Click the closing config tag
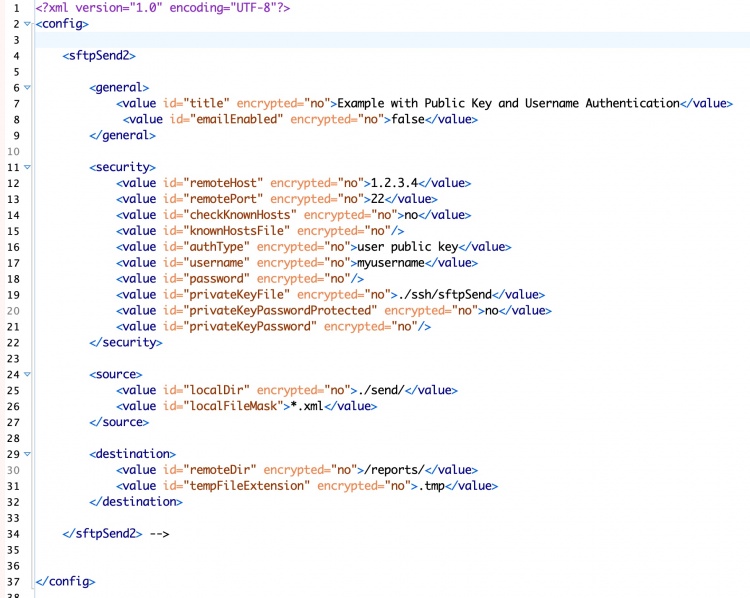The height and width of the screenshot is (598, 750). click(65, 582)
